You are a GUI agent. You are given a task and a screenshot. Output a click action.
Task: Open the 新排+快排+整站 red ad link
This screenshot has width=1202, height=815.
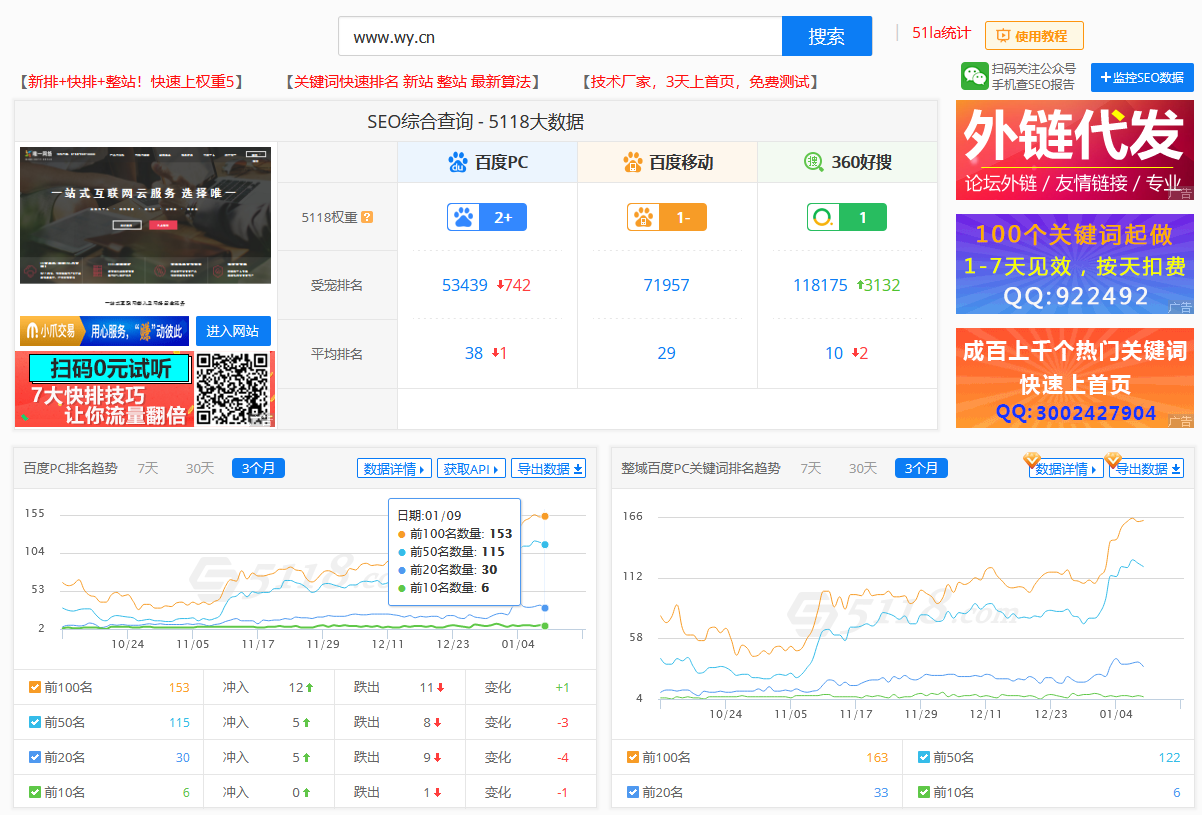click(x=131, y=82)
